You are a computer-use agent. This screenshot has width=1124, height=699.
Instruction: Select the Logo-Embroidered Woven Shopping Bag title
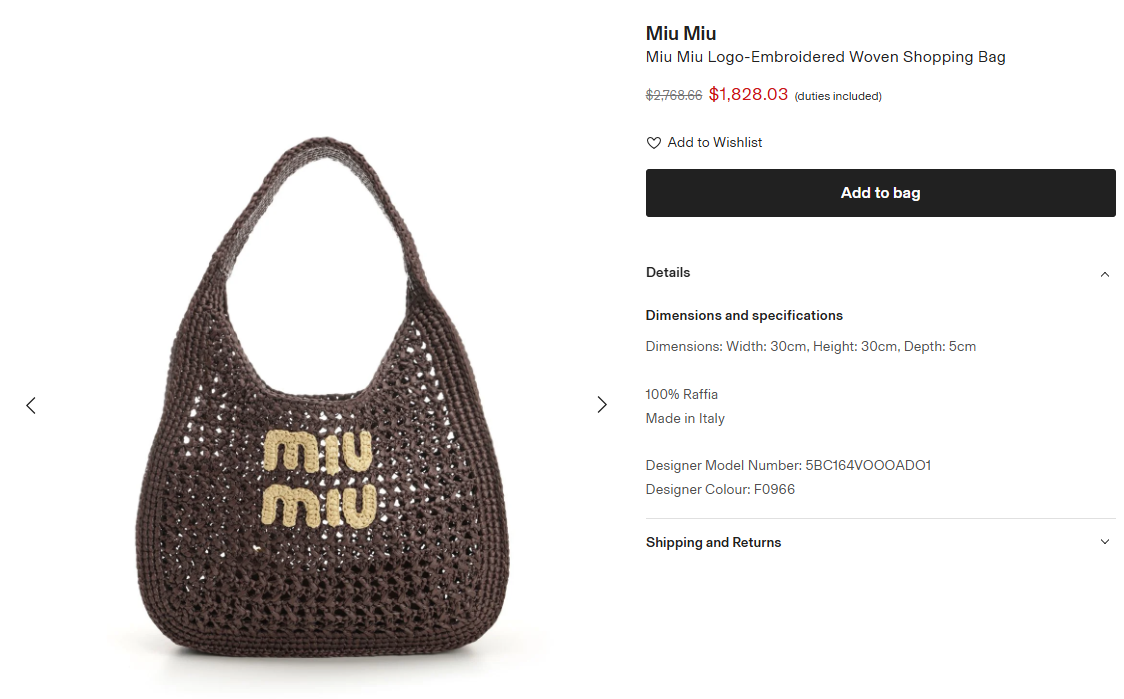tap(825, 57)
